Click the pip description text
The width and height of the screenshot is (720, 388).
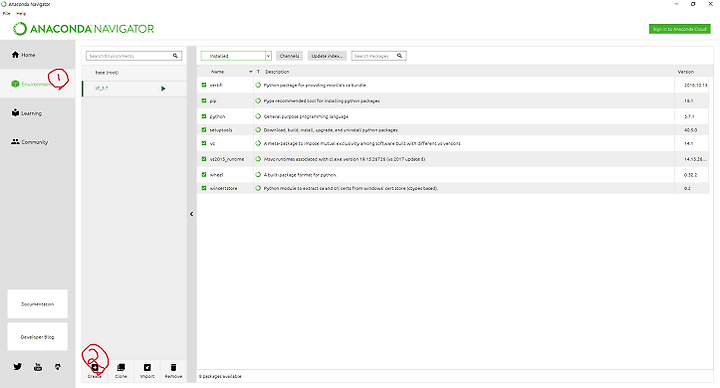coord(321,101)
